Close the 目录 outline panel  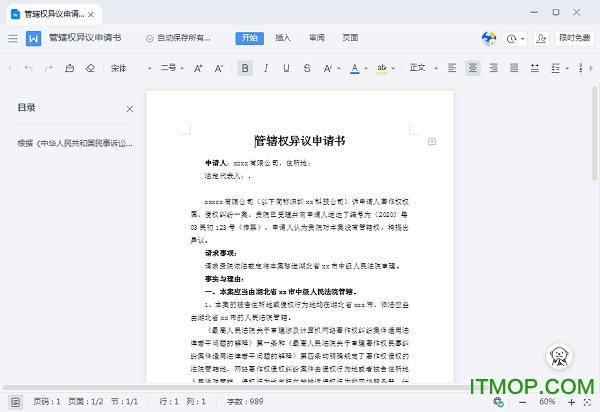pos(130,109)
